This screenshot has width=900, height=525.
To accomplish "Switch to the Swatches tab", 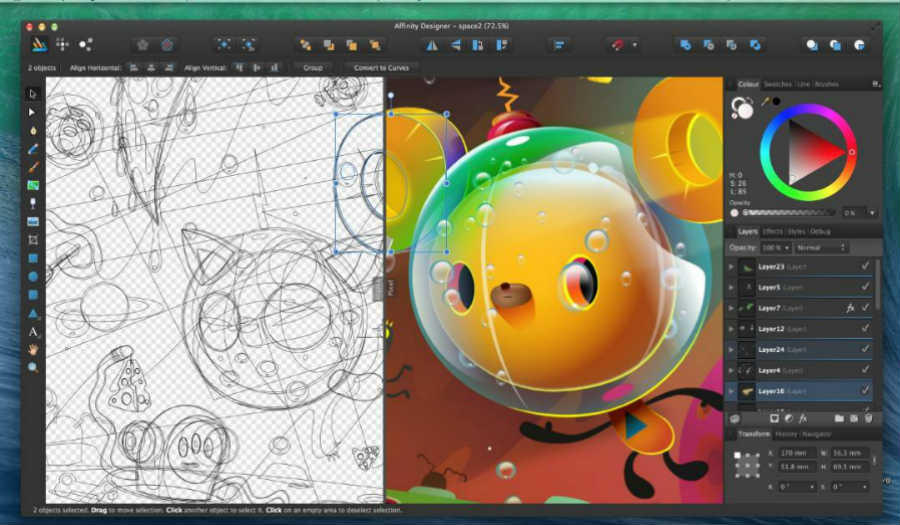I will (x=778, y=84).
